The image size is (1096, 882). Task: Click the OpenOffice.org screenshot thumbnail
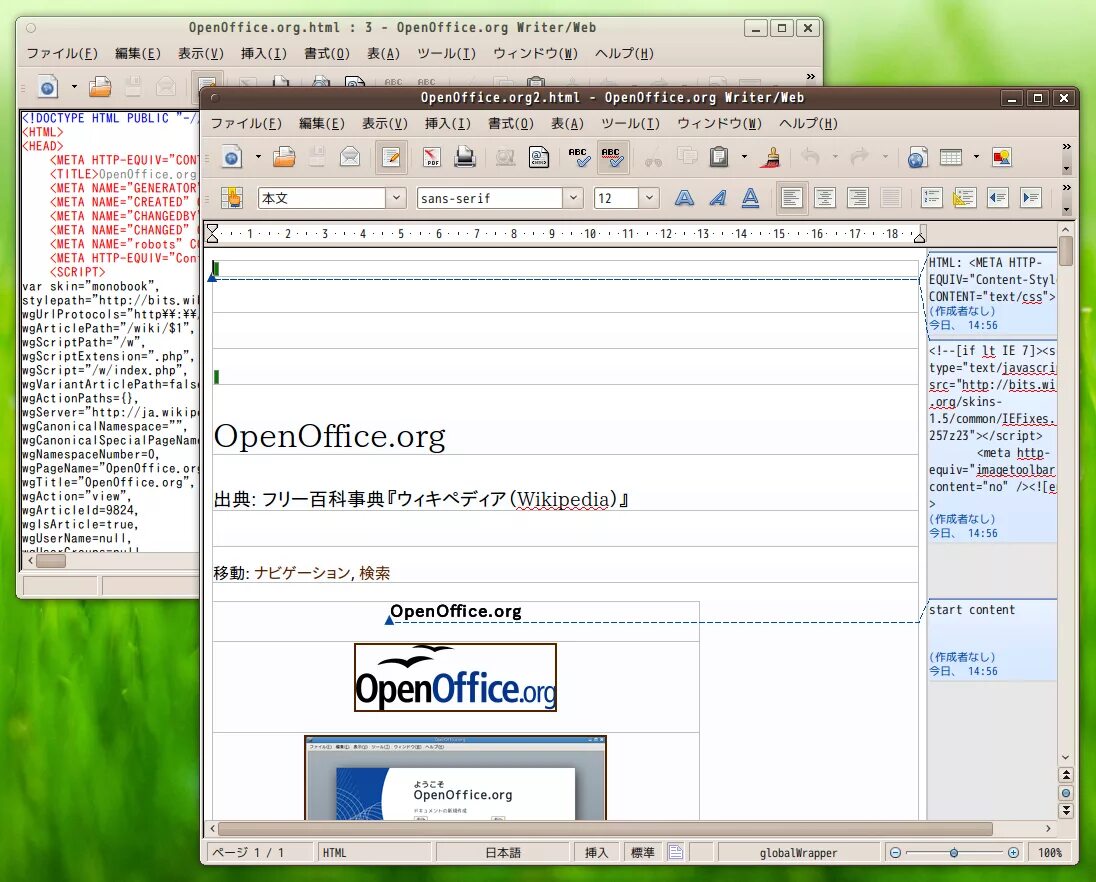[455, 777]
